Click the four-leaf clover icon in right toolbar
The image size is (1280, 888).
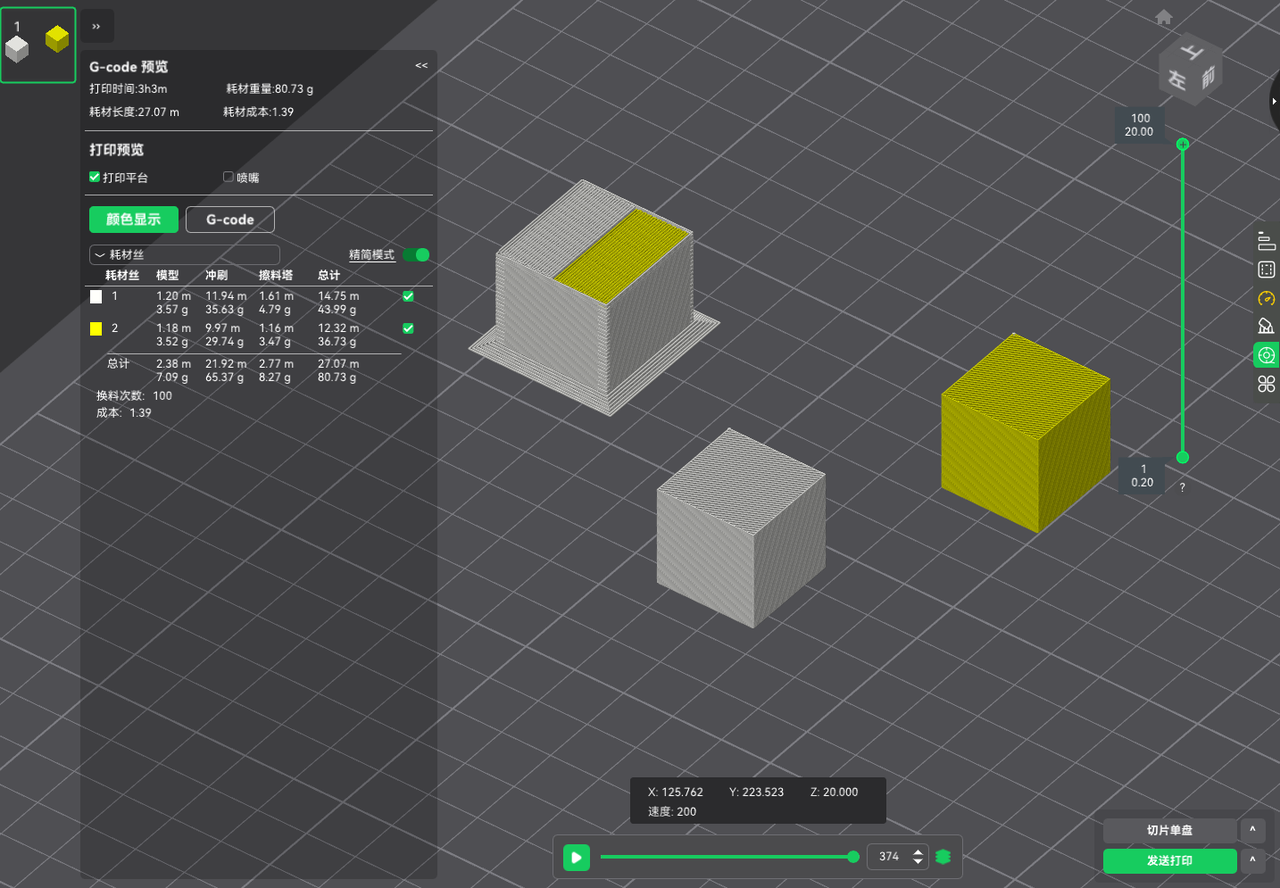point(1266,384)
